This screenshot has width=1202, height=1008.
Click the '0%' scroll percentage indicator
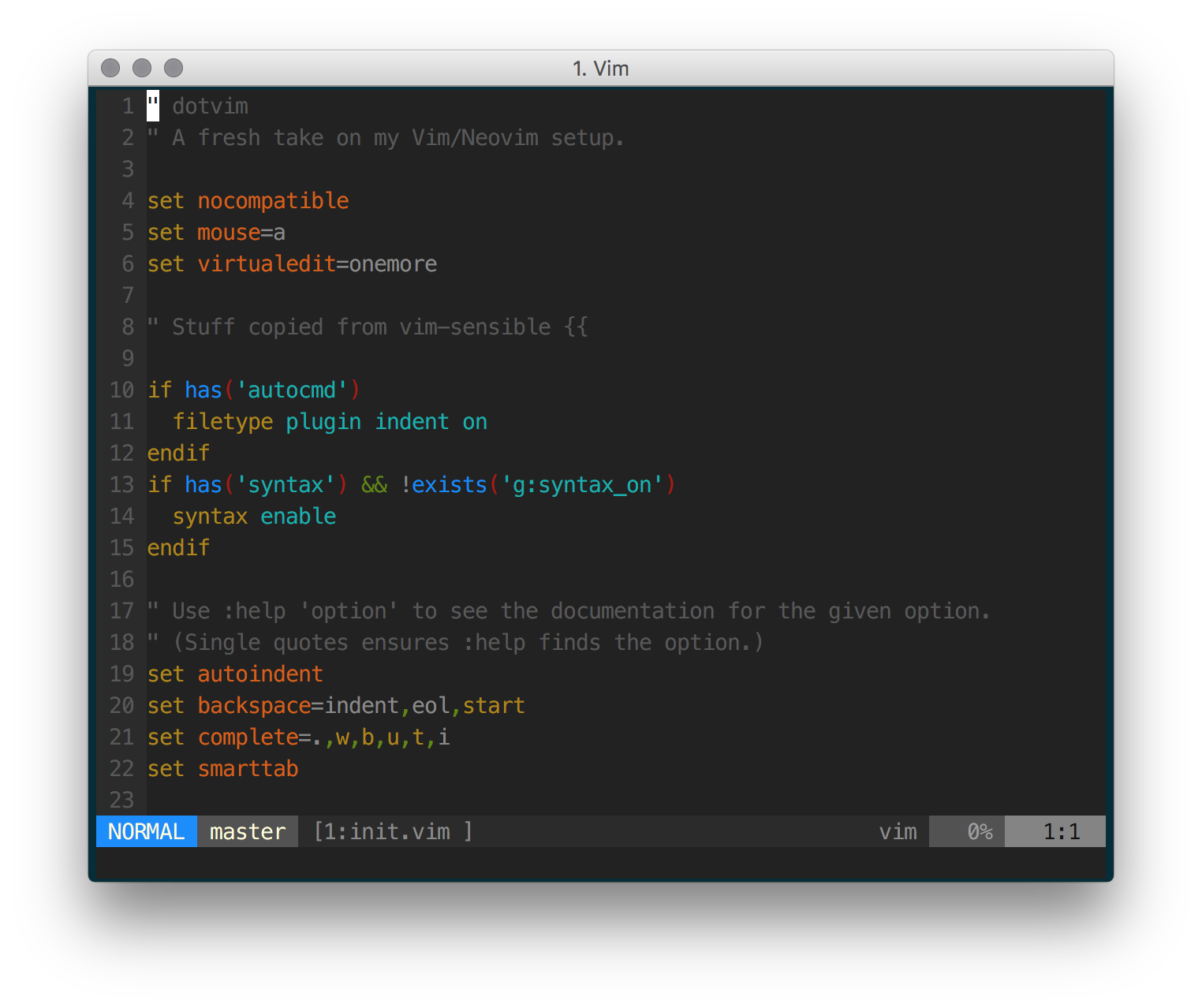(x=980, y=831)
